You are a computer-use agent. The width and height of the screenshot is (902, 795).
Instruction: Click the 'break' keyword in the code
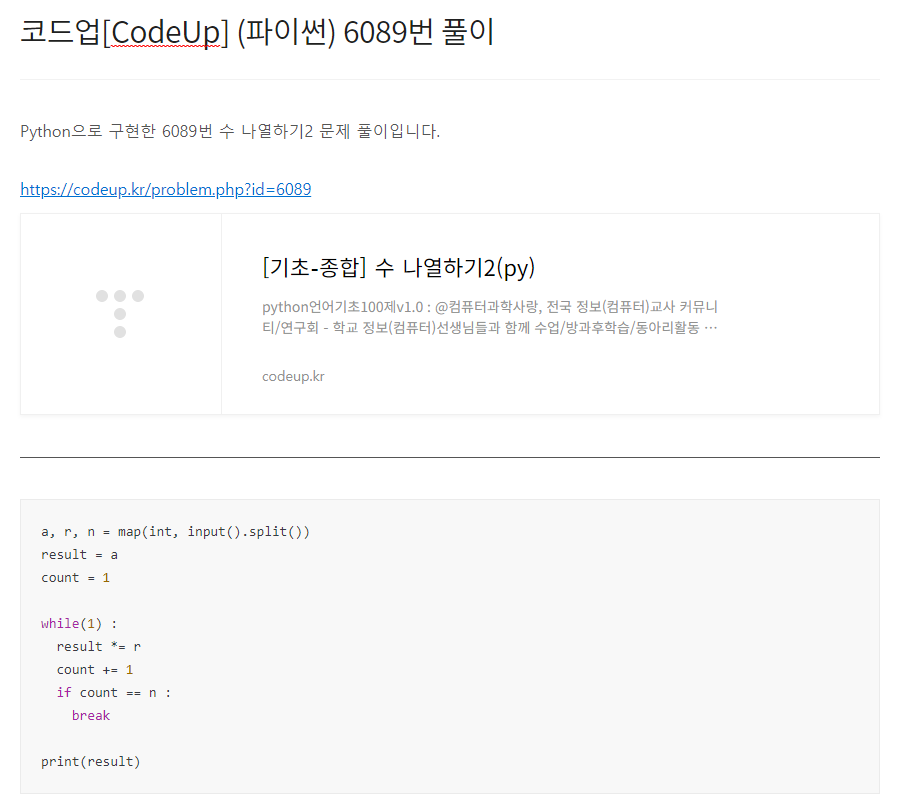(x=91, y=716)
